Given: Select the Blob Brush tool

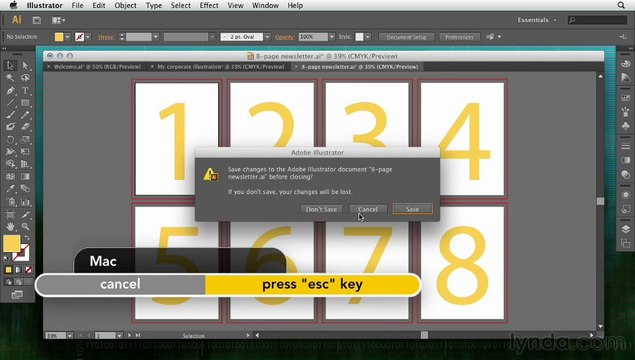Looking at the screenshot, I should click(x=10, y=127).
